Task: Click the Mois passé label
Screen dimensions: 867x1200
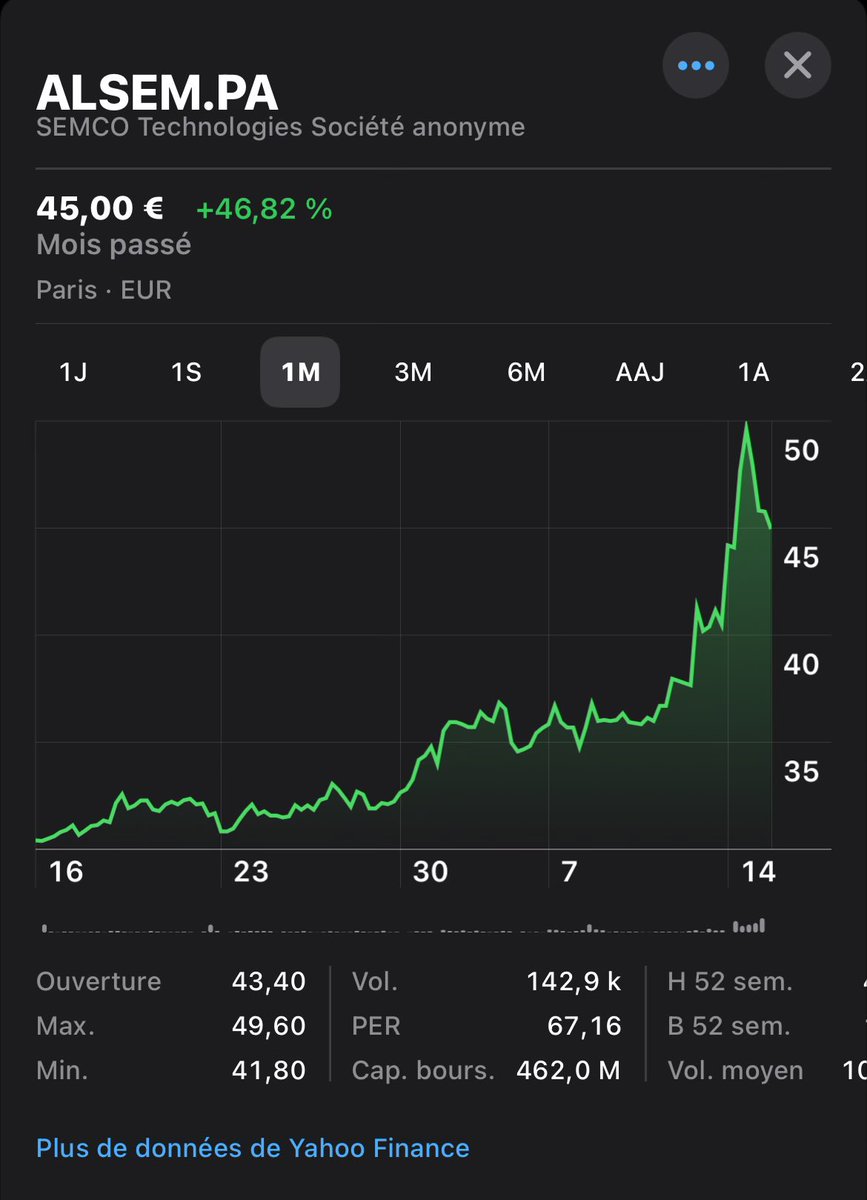Action: click(113, 245)
